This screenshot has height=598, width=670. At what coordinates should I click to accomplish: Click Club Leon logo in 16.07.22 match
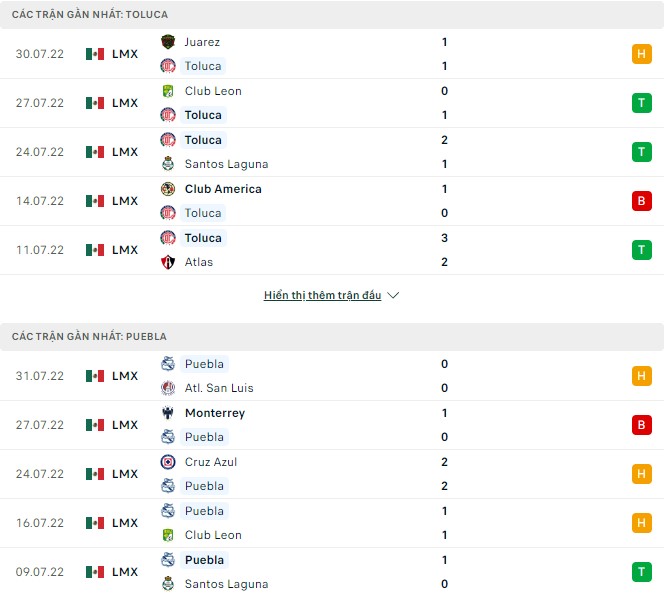pos(168,535)
